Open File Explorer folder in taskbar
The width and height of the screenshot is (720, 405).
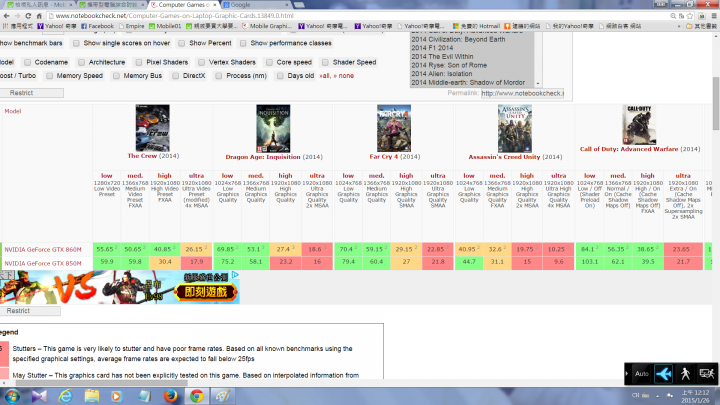point(91,396)
